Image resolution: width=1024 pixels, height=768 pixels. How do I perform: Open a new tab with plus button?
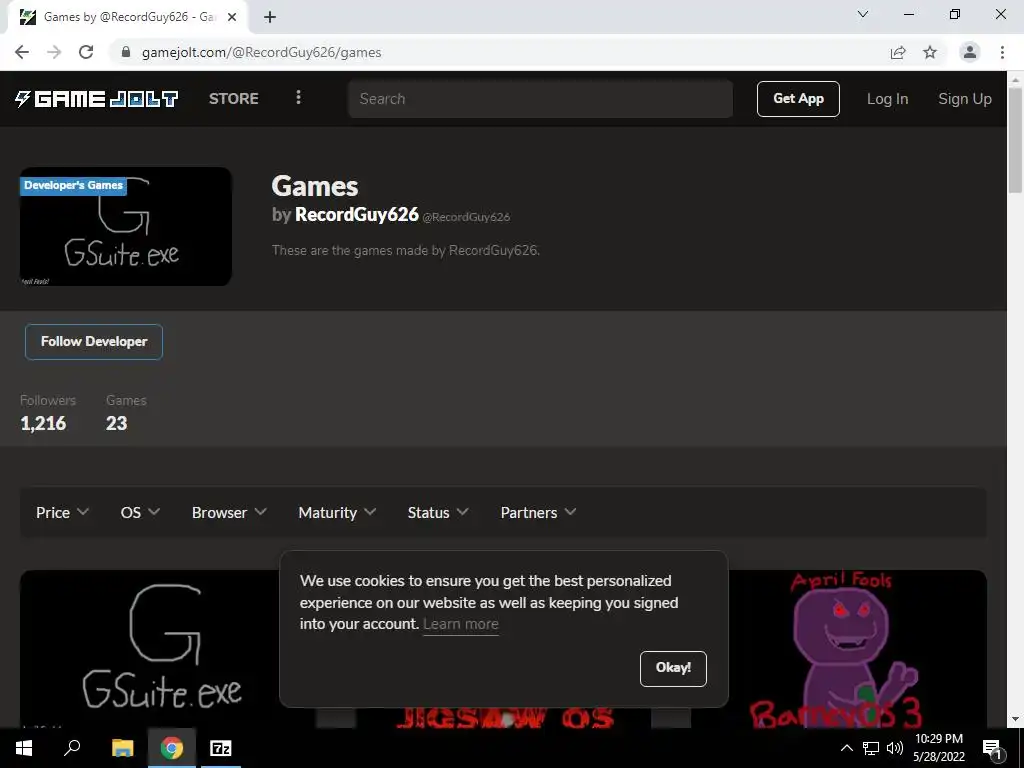[x=270, y=17]
